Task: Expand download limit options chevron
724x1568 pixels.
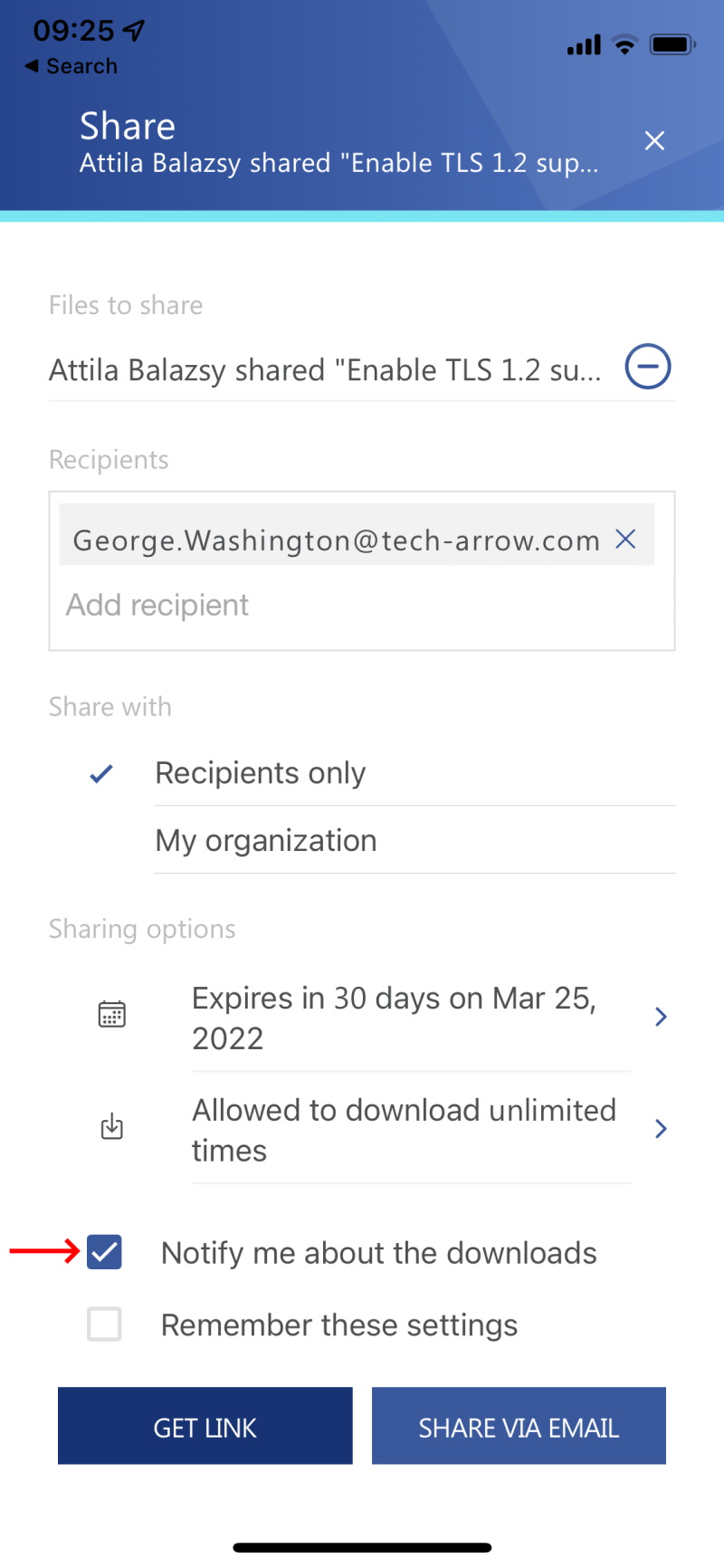Action: pos(661,1128)
